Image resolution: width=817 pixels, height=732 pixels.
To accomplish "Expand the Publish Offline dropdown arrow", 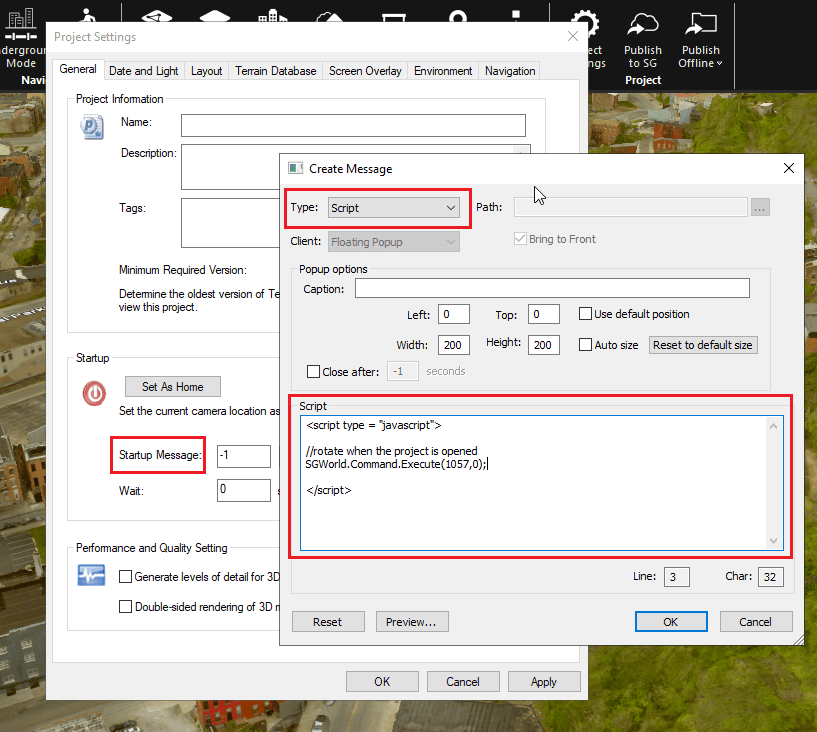I will click(x=719, y=64).
